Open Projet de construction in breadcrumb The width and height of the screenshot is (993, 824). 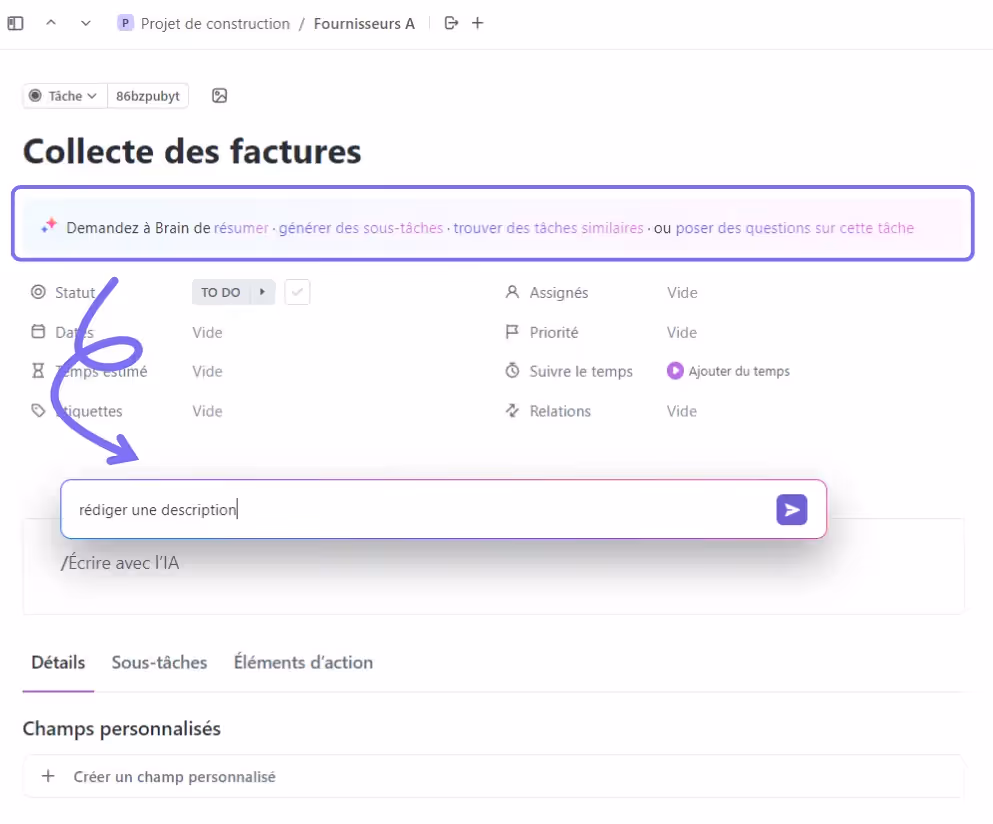point(215,23)
